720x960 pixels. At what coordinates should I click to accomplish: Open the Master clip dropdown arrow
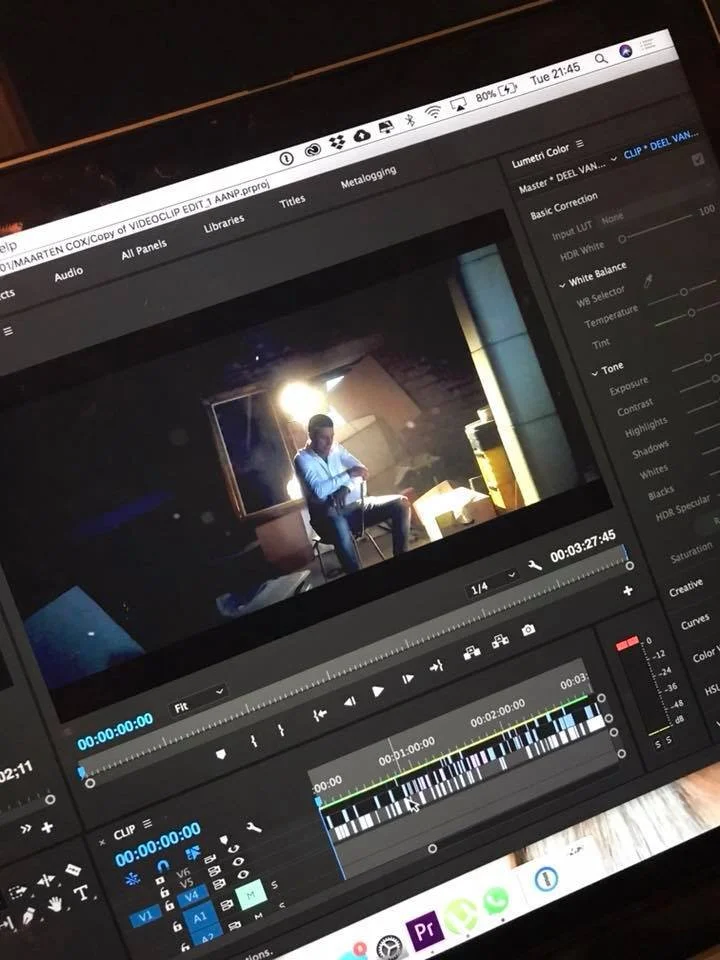pos(613,159)
